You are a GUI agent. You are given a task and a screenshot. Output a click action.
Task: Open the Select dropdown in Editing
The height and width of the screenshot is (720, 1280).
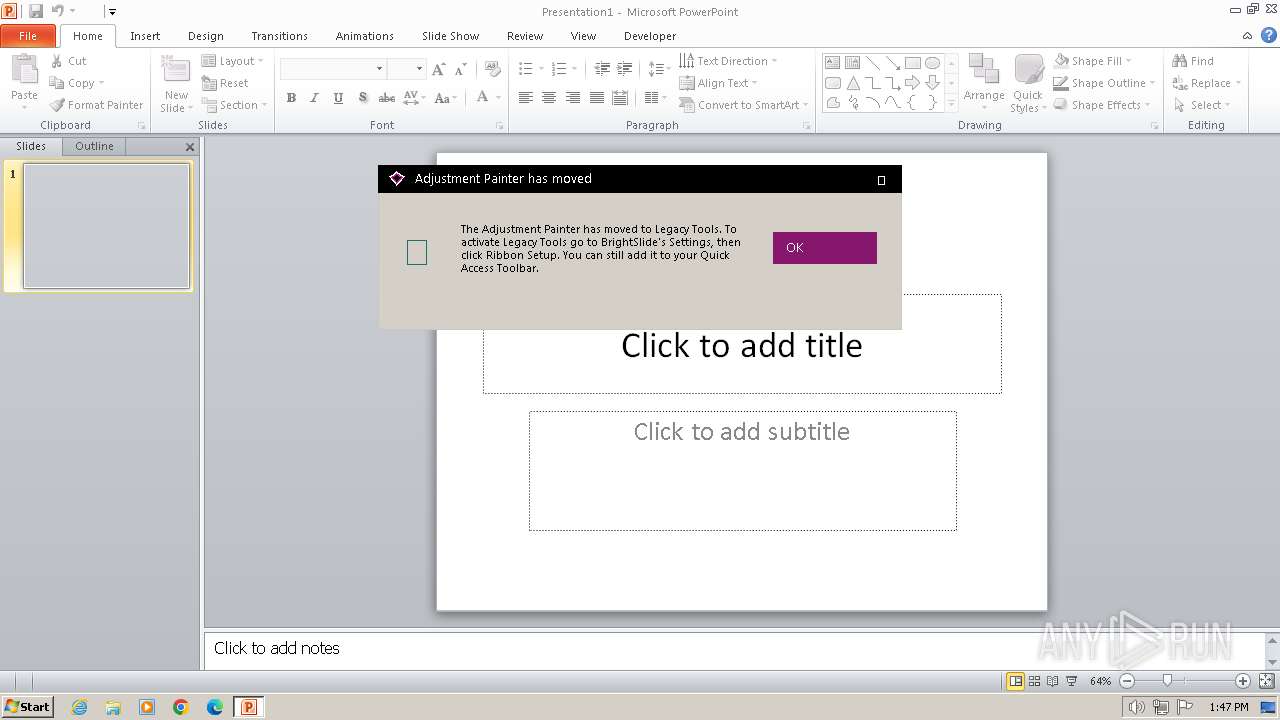pos(1201,105)
